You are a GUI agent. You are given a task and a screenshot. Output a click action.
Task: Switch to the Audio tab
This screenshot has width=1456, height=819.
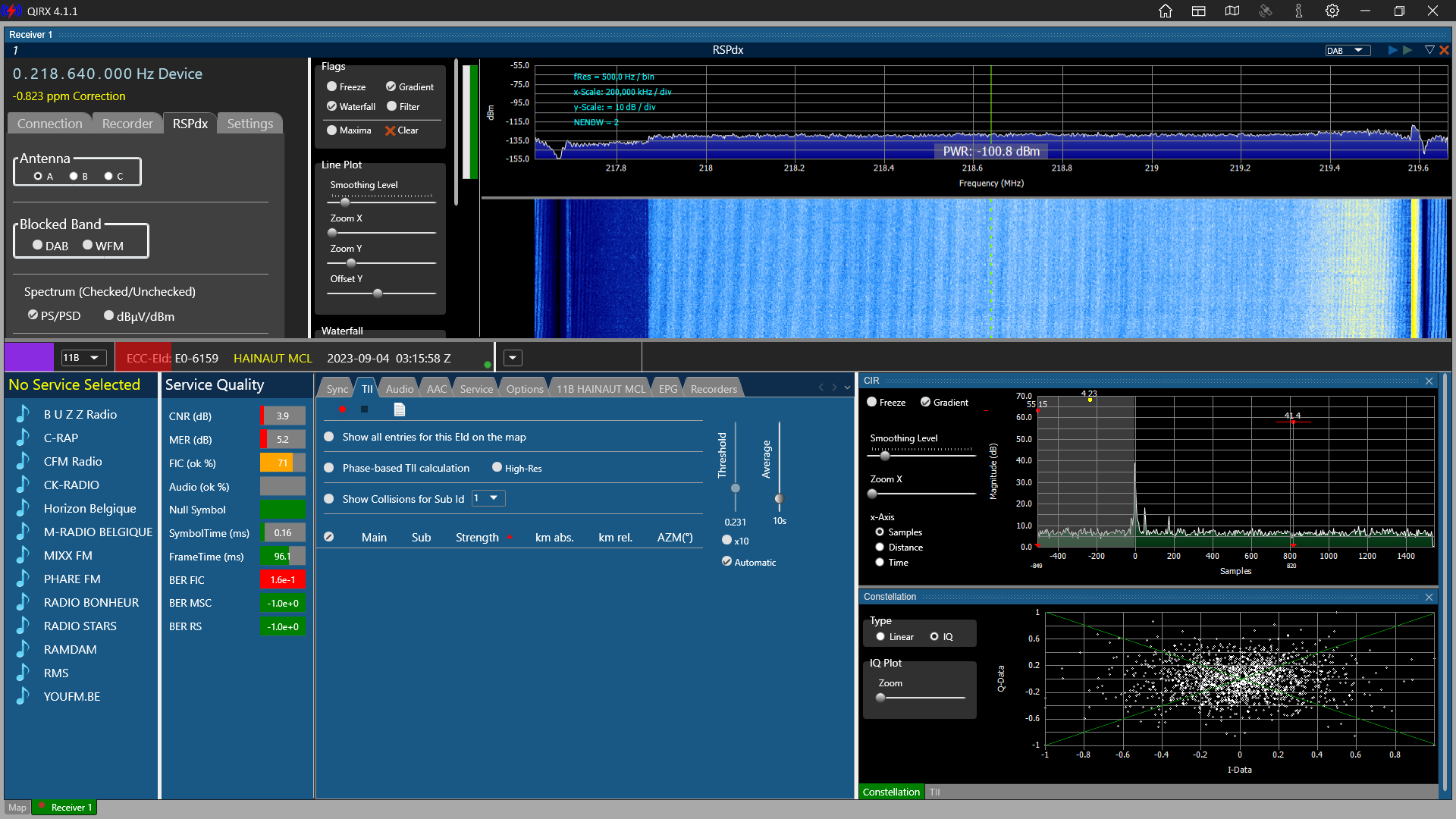point(399,389)
